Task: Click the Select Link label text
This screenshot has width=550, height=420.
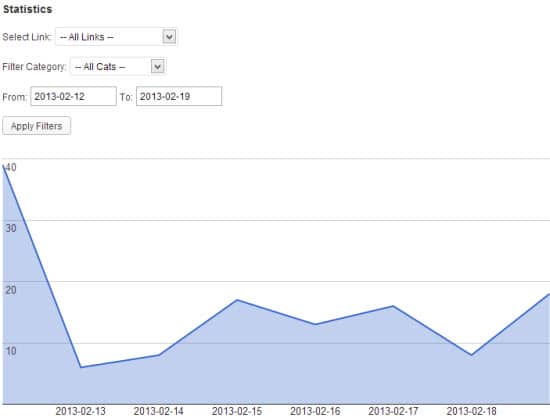Action: [x=27, y=37]
